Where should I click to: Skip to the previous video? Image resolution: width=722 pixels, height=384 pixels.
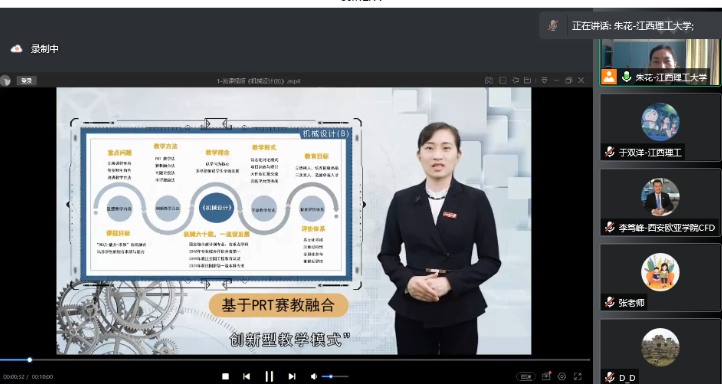[x=246, y=376]
